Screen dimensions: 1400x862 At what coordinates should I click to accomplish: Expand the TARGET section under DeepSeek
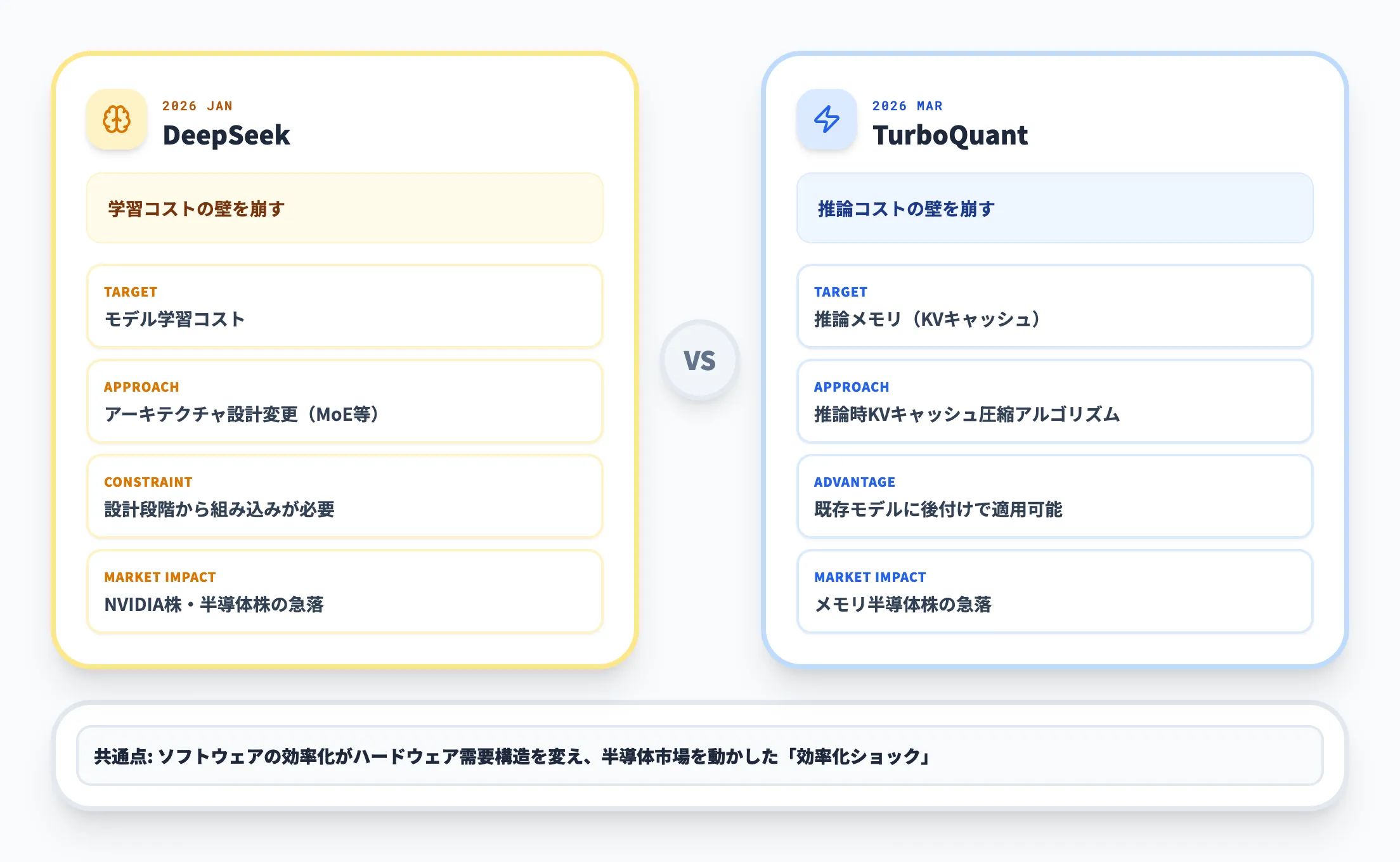344,307
